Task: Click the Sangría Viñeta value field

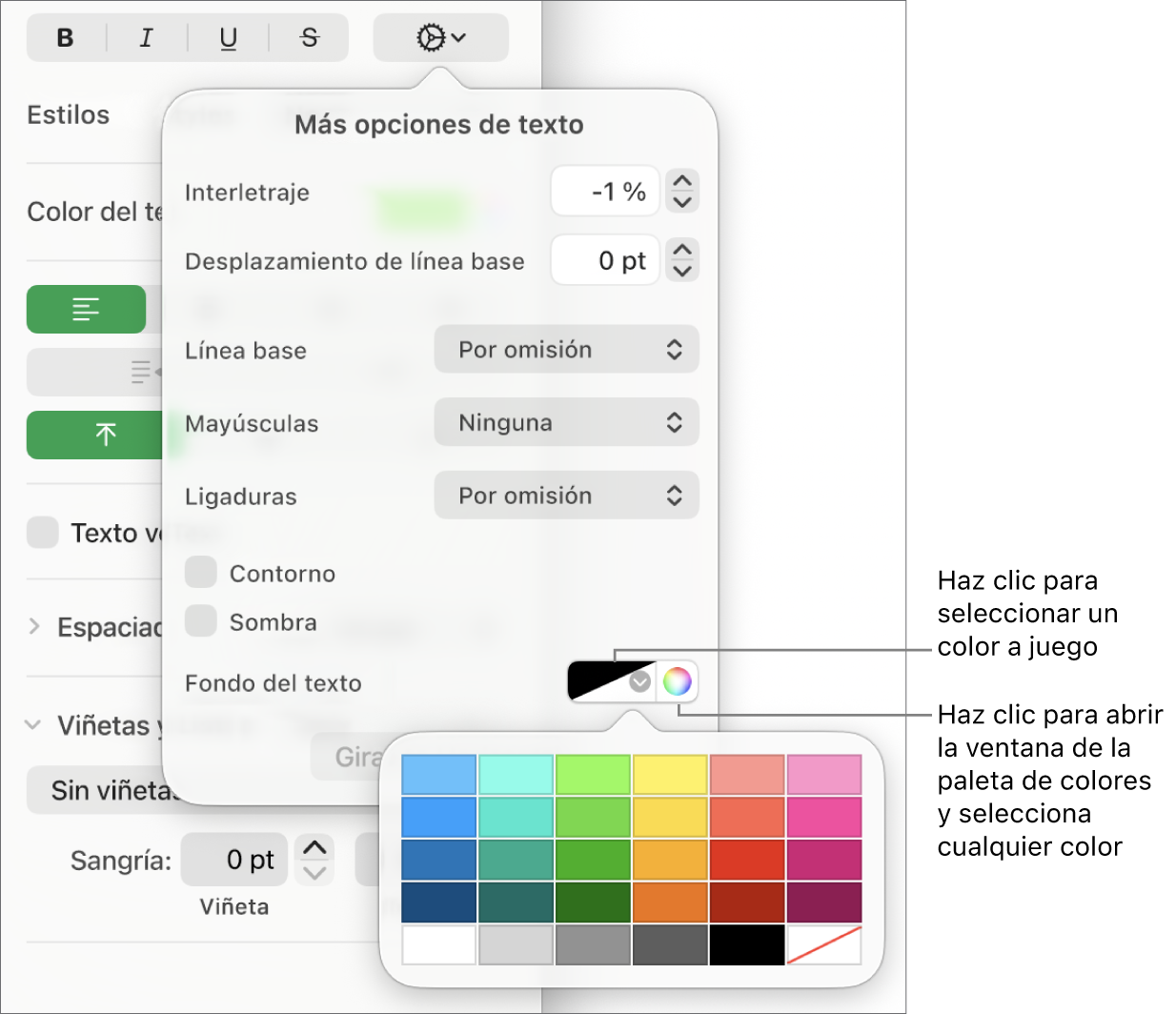Action: [x=236, y=861]
